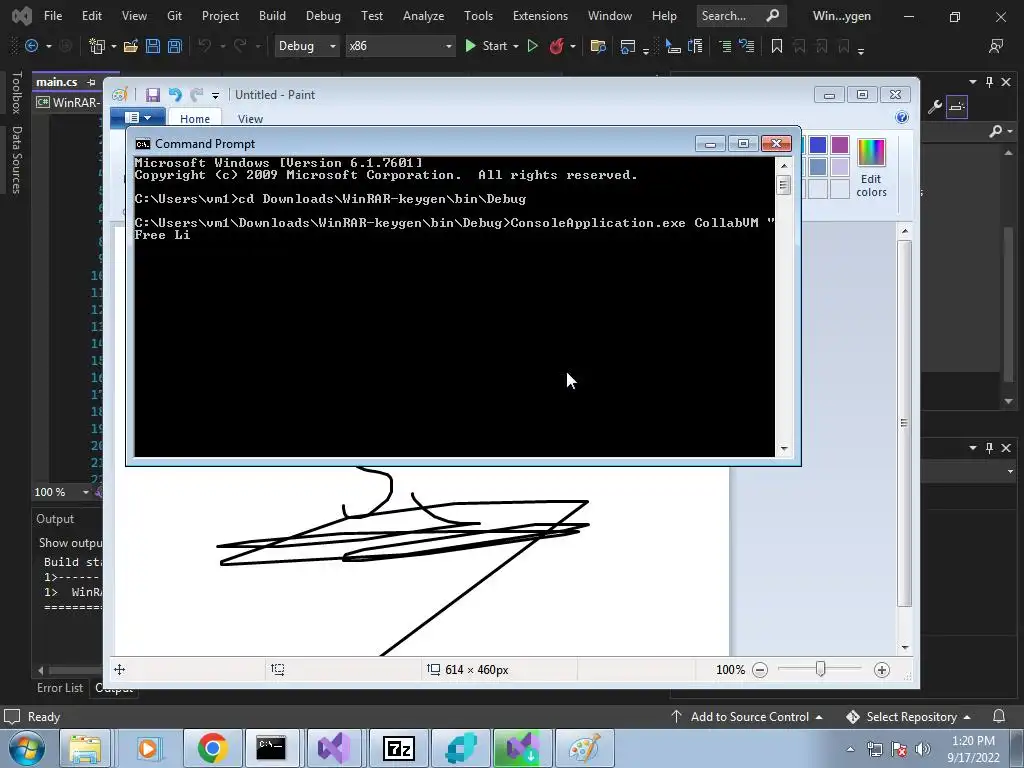Click the wrench Properties icon in Solution Explorer
Image resolution: width=1024 pixels, height=768 pixels.
pos(935,106)
